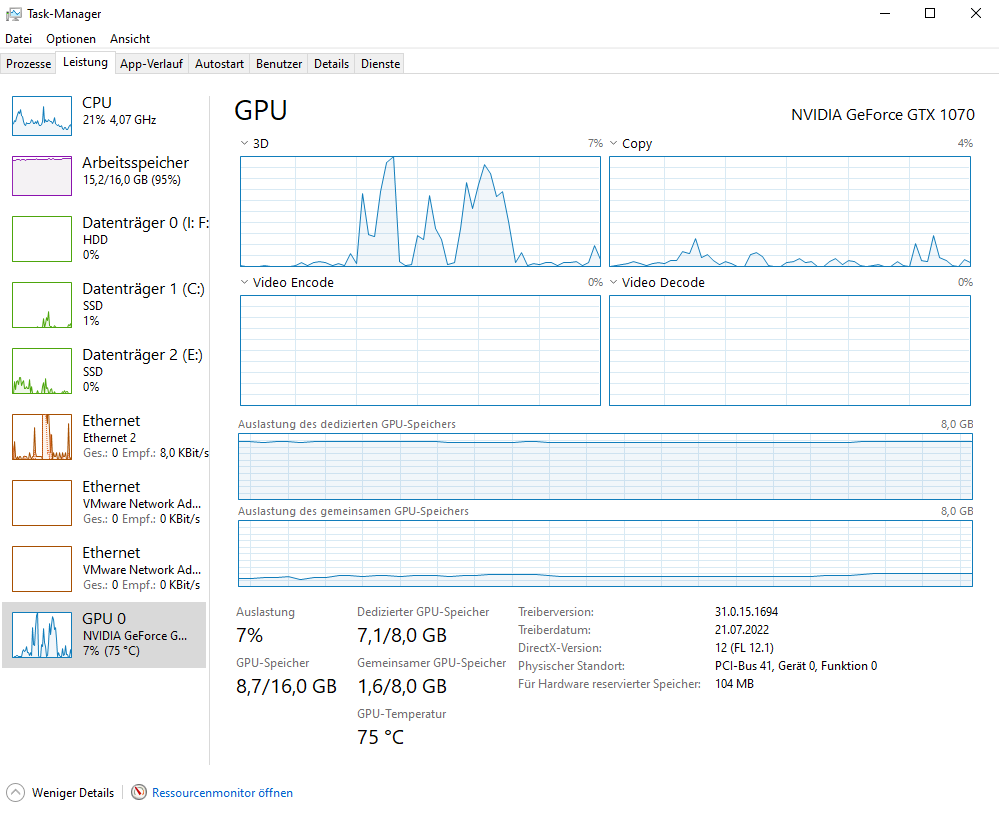Click the Datenträger 1 graph thumbnail
Viewport: 999px width, 814px height.
pyautogui.click(x=42, y=304)
